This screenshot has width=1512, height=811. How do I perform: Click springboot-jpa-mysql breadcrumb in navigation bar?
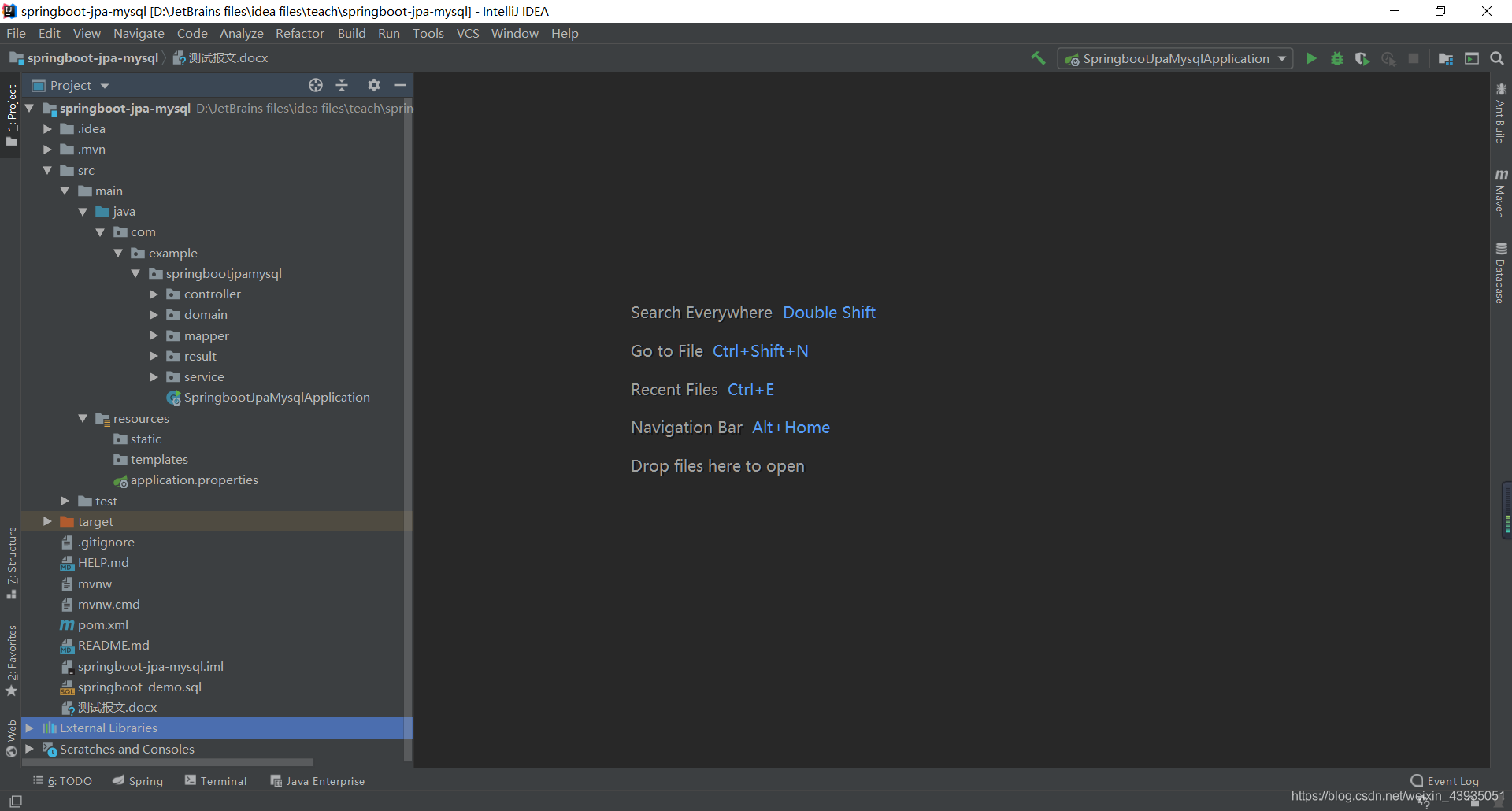83,58
